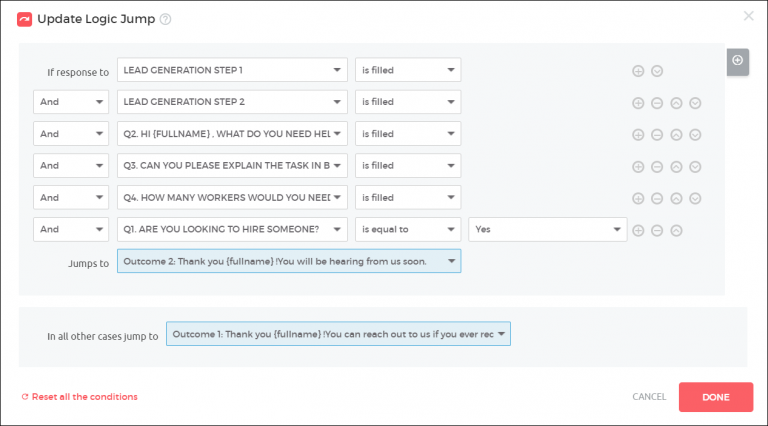Add a condition after the Lead Generation Step 1 row
Screen dimensions: 768x426
pos(638,71)
